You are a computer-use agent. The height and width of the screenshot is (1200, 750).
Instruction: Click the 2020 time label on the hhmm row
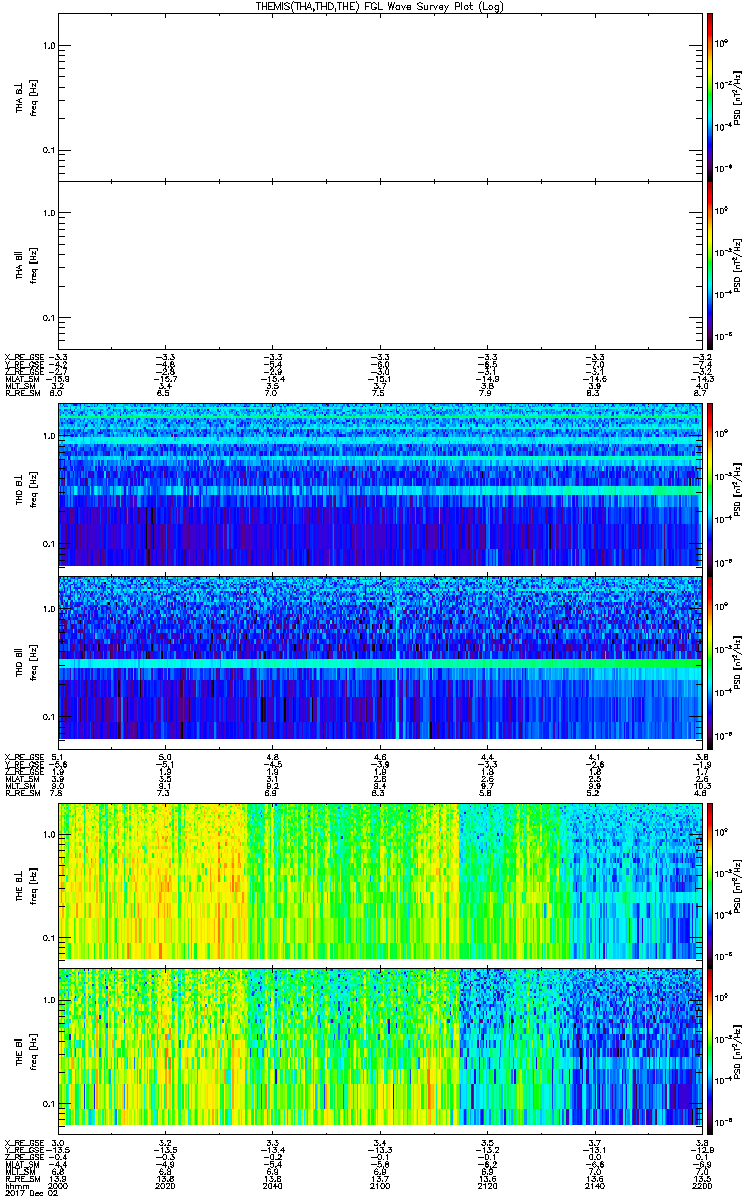[x=166, y=1186]
